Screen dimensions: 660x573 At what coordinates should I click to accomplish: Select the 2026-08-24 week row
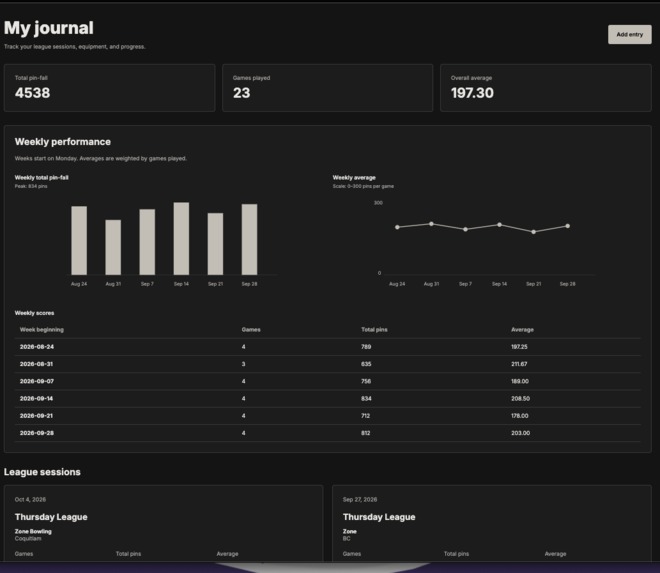click(x=327, y=347)
